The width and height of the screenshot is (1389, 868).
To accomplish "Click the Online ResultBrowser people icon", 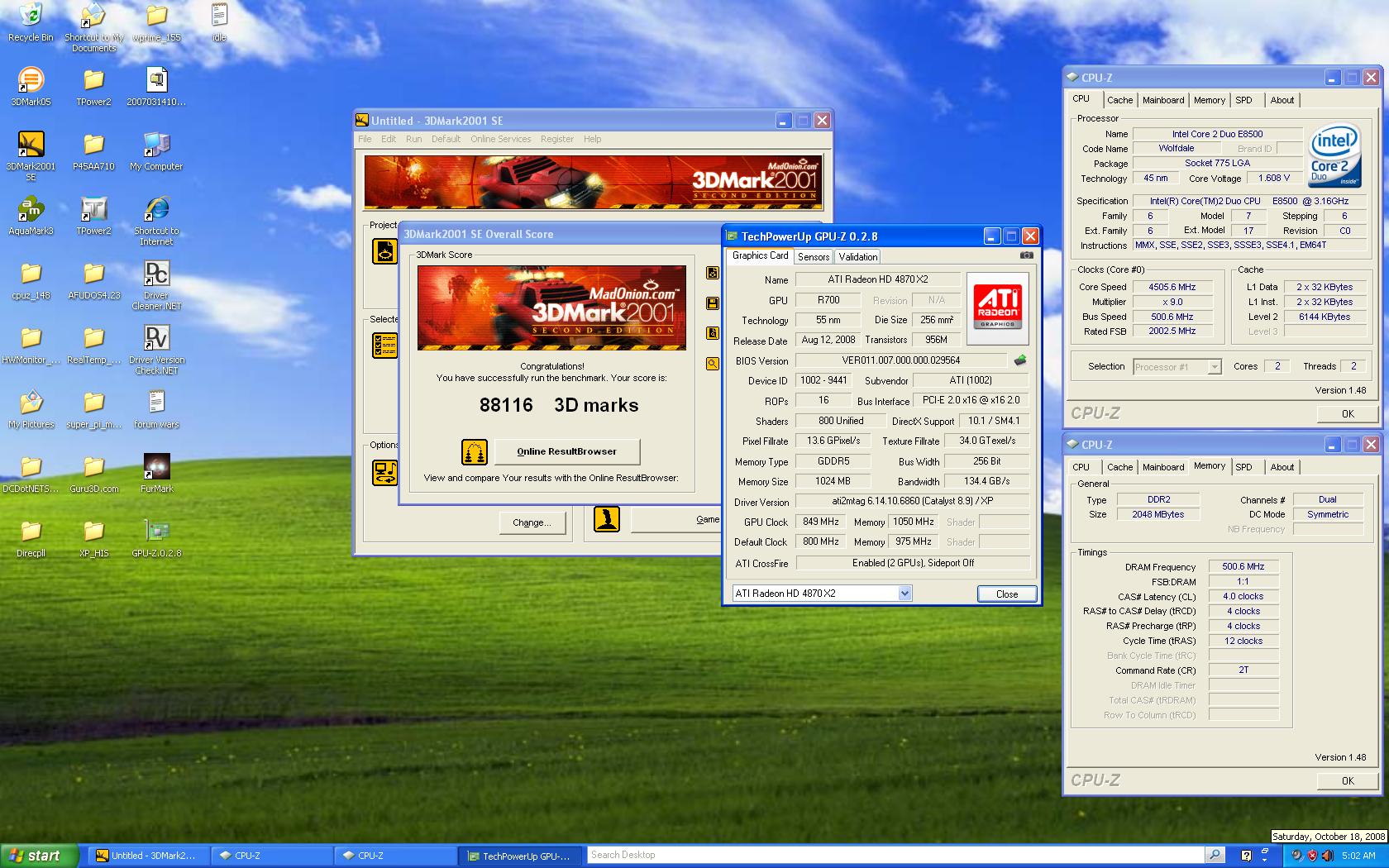I will click(x=474, y=451).
